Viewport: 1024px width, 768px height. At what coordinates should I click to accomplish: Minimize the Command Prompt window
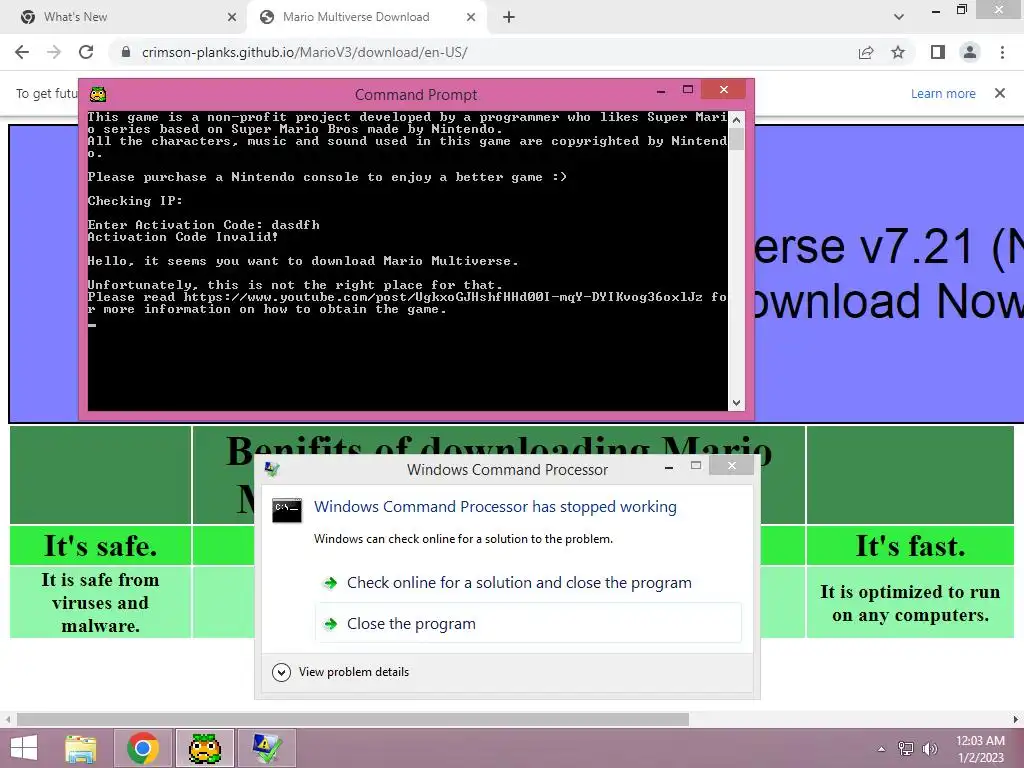661,91
